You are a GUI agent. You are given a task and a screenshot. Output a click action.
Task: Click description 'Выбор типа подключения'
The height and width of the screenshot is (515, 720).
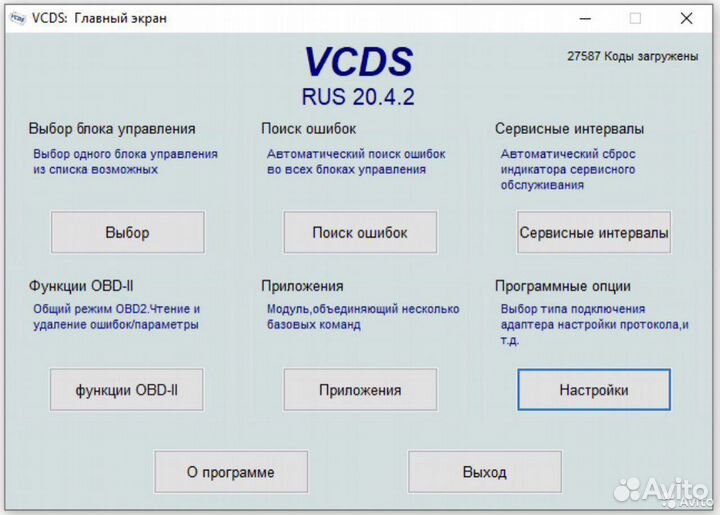(x=595, y=325)
